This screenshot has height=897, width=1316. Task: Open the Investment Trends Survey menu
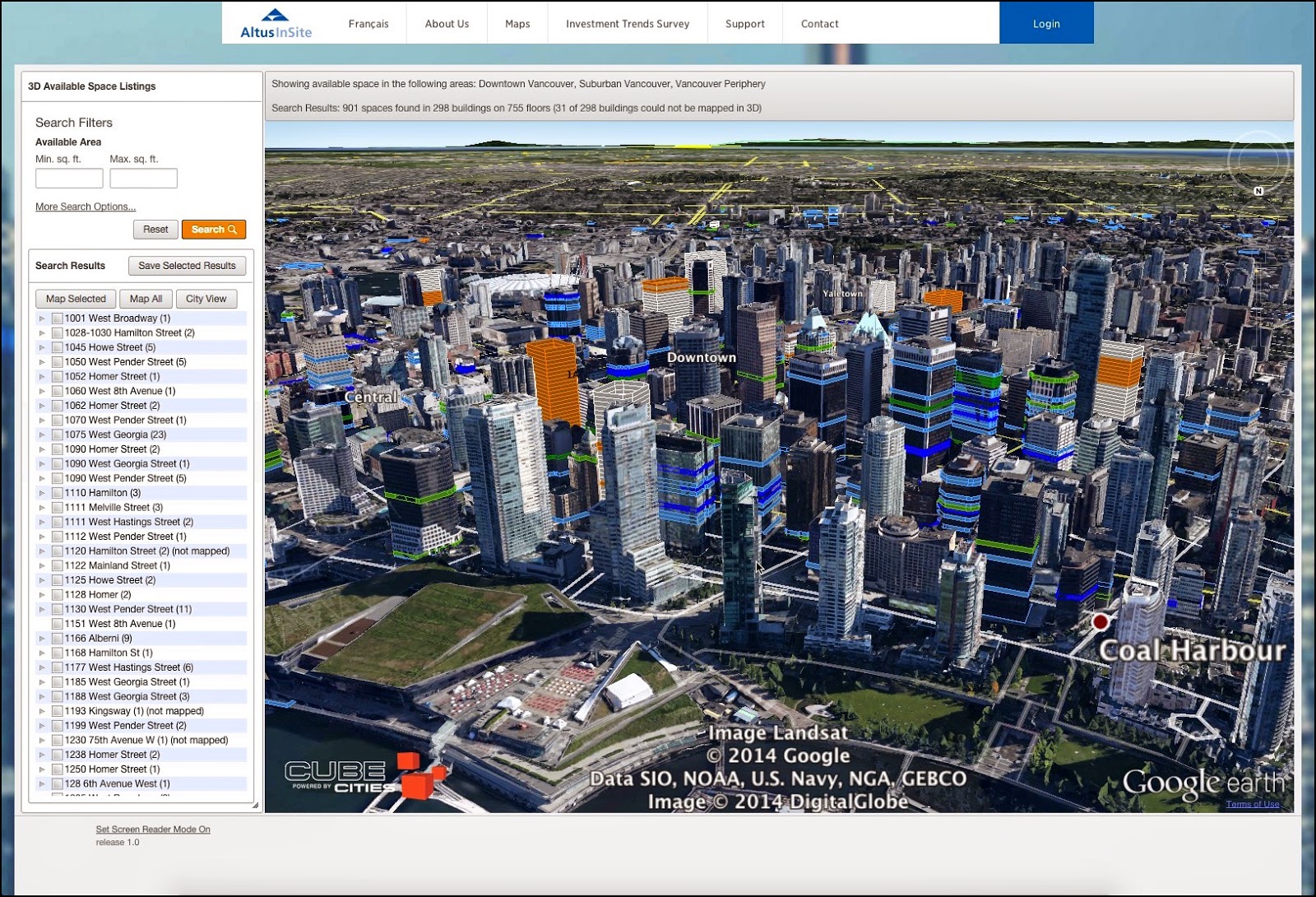(628, 24)
